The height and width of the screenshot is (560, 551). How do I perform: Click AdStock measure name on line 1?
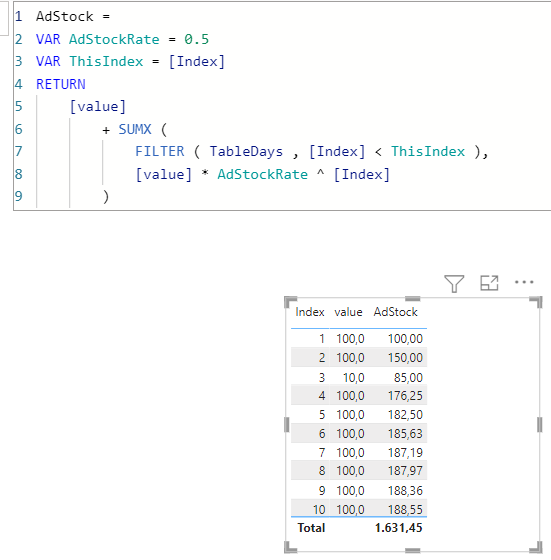click(x=65, y=16)
